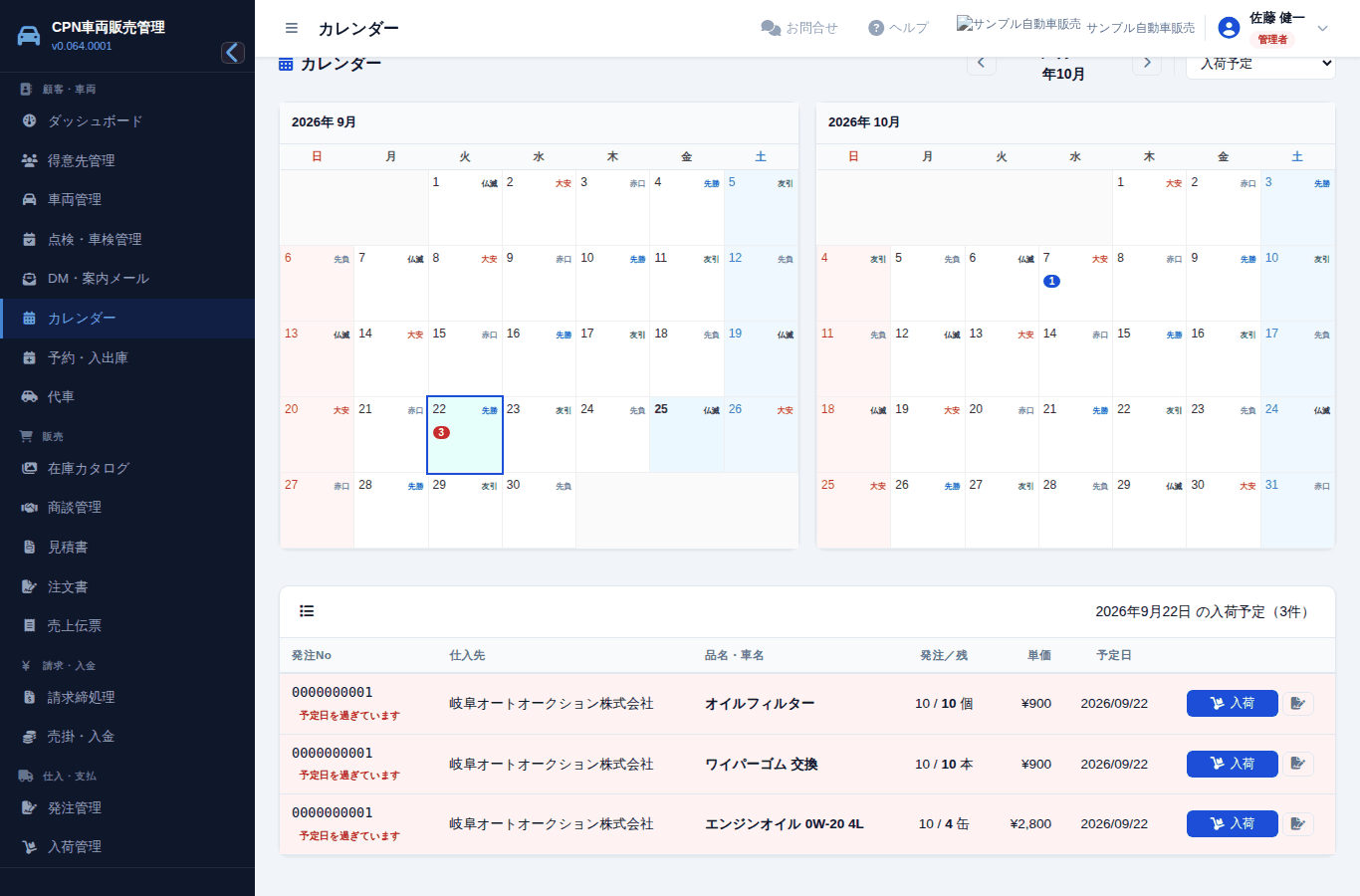Viewport: 1360px width, 896px height.
Task: Click 入荷 button for オイルフィルター
Action: click(1232, 704)
